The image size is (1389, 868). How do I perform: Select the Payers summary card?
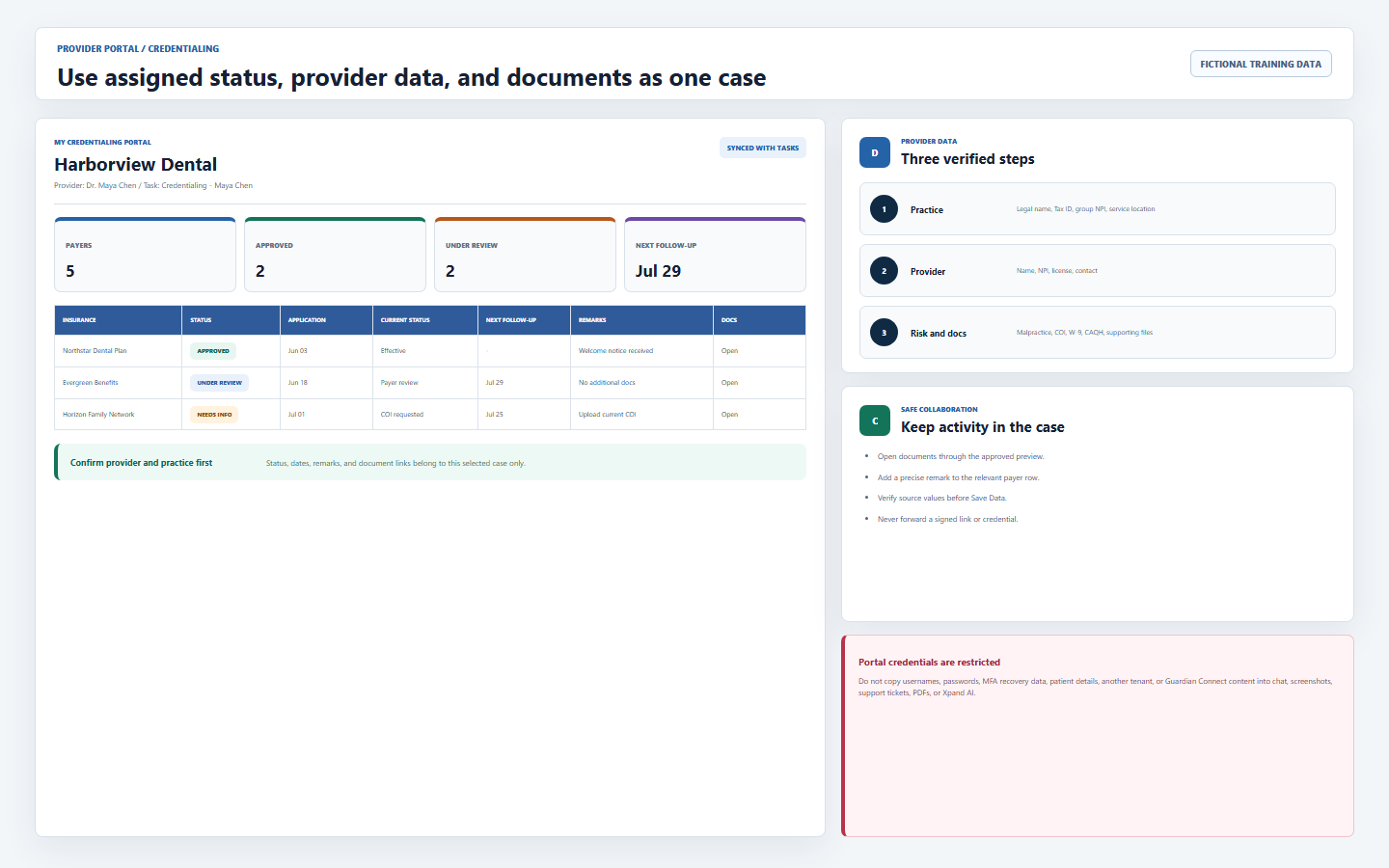[x=145, y=255]
